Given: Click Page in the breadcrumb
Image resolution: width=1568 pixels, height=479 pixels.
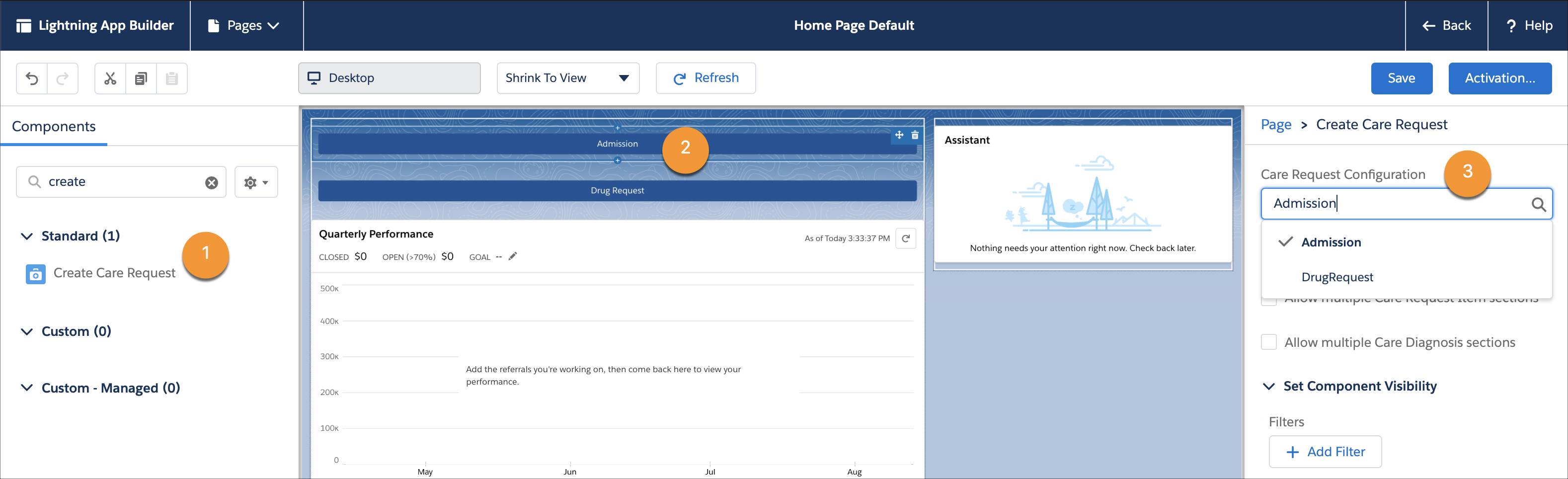Looking at the screenshot, I should coord(1275,124).
